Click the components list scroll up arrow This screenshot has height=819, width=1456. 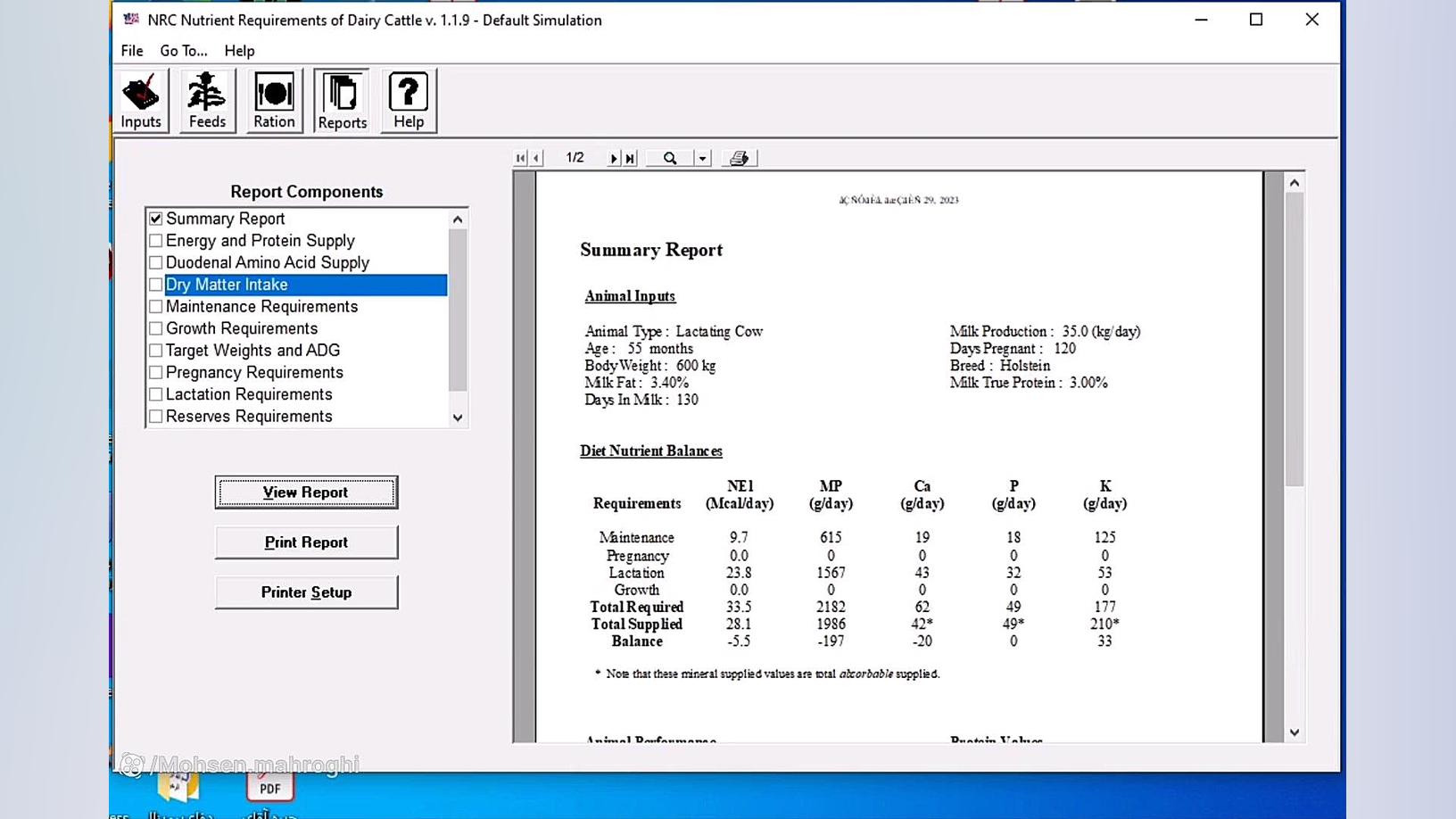(x=458, y=219)
